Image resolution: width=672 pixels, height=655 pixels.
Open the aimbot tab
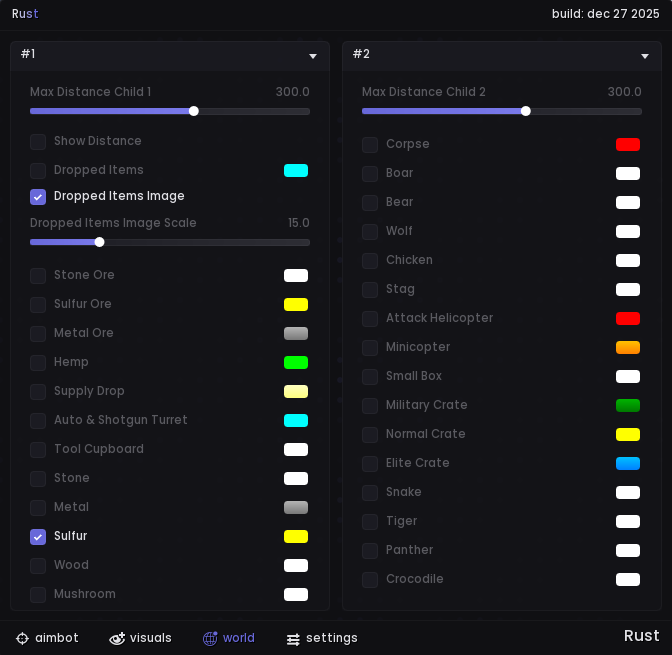pos(47,638)
